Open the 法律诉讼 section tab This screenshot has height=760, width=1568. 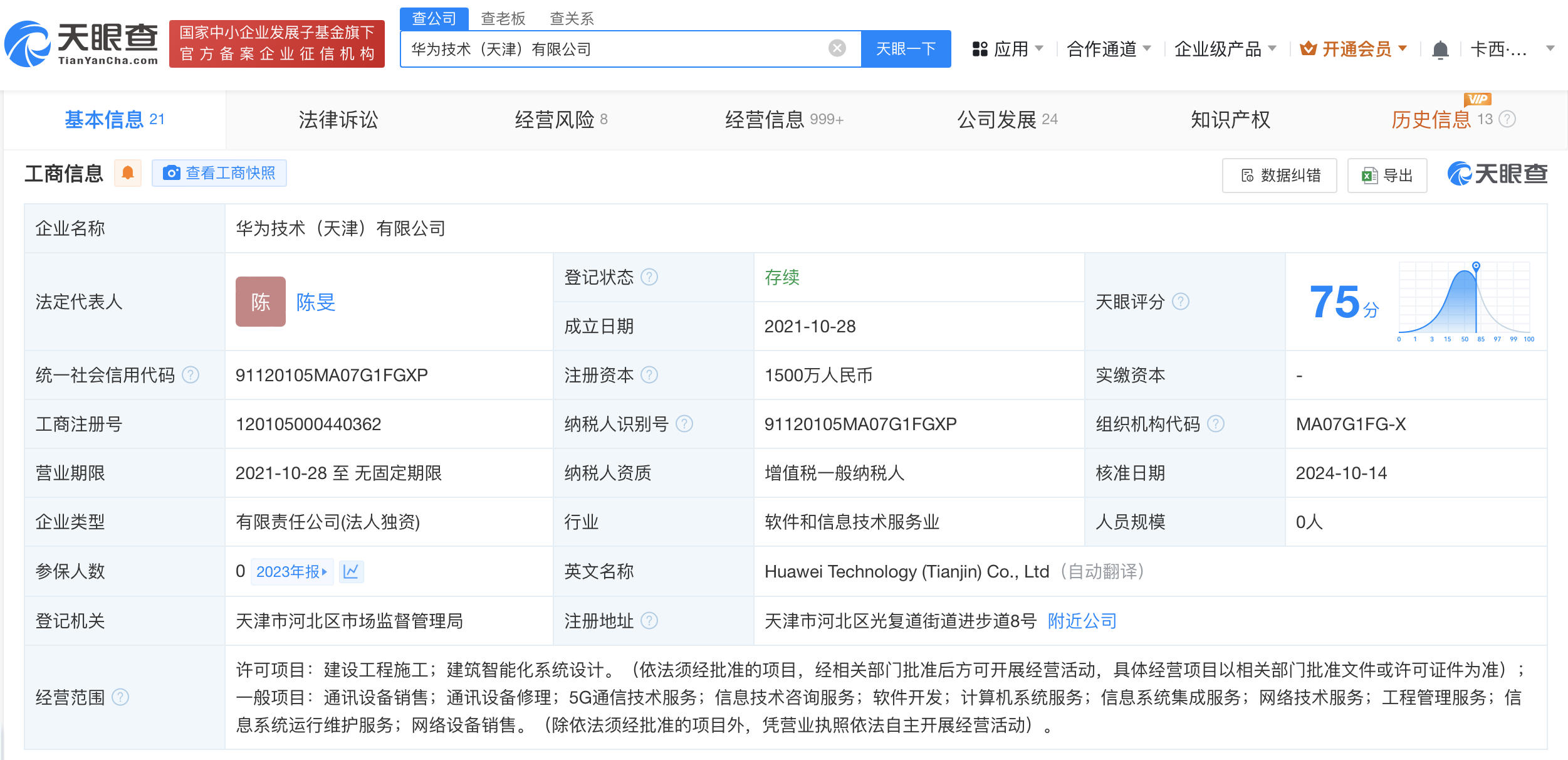point(337,119)
